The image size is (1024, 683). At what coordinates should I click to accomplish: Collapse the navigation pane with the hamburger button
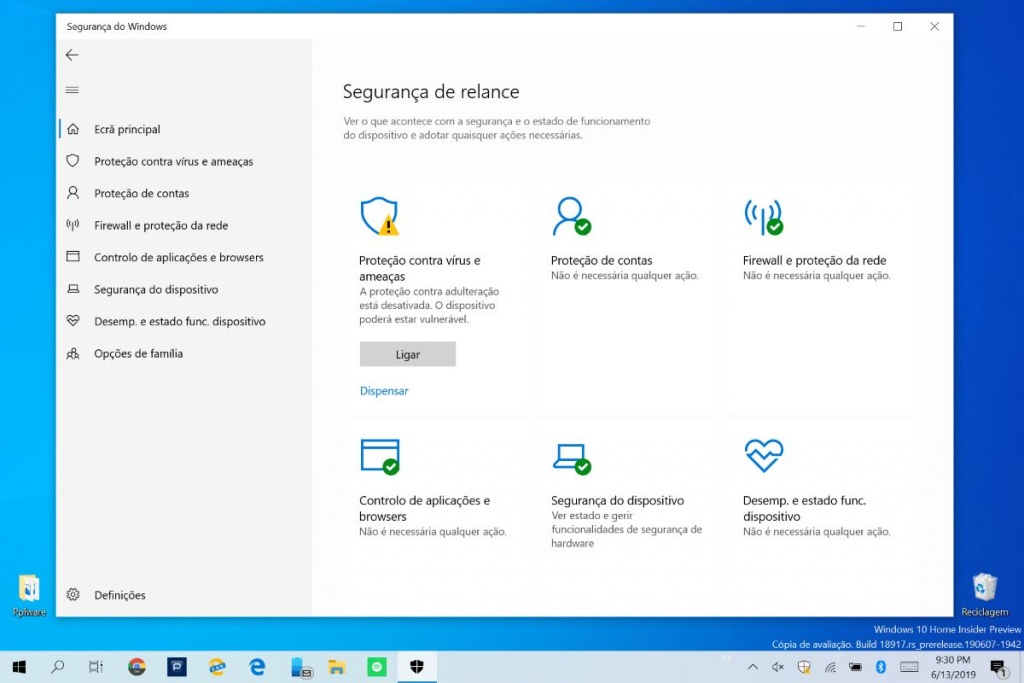[71, 89]
